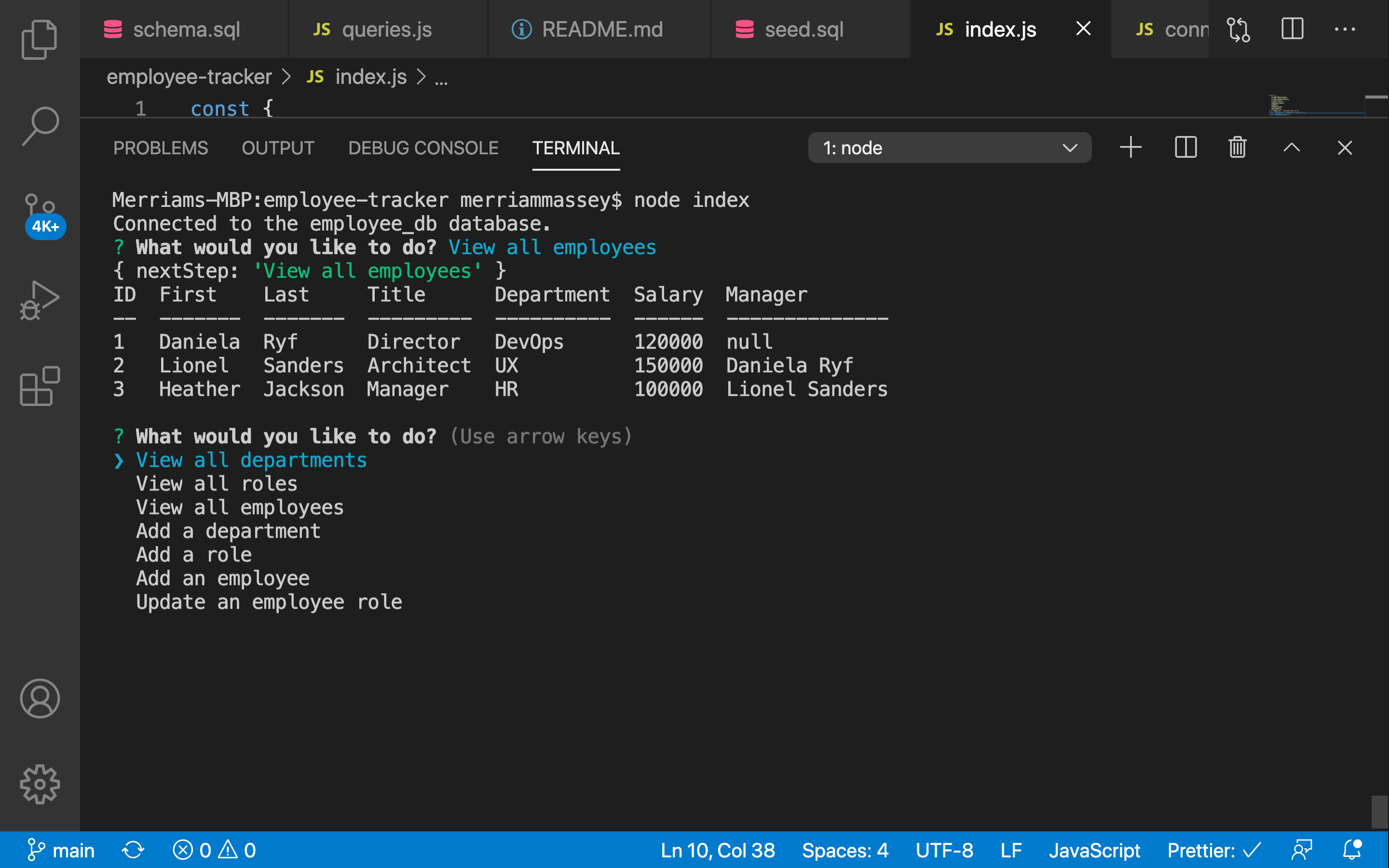Click index.js breadcrumb segment

(x=357, y=77)
